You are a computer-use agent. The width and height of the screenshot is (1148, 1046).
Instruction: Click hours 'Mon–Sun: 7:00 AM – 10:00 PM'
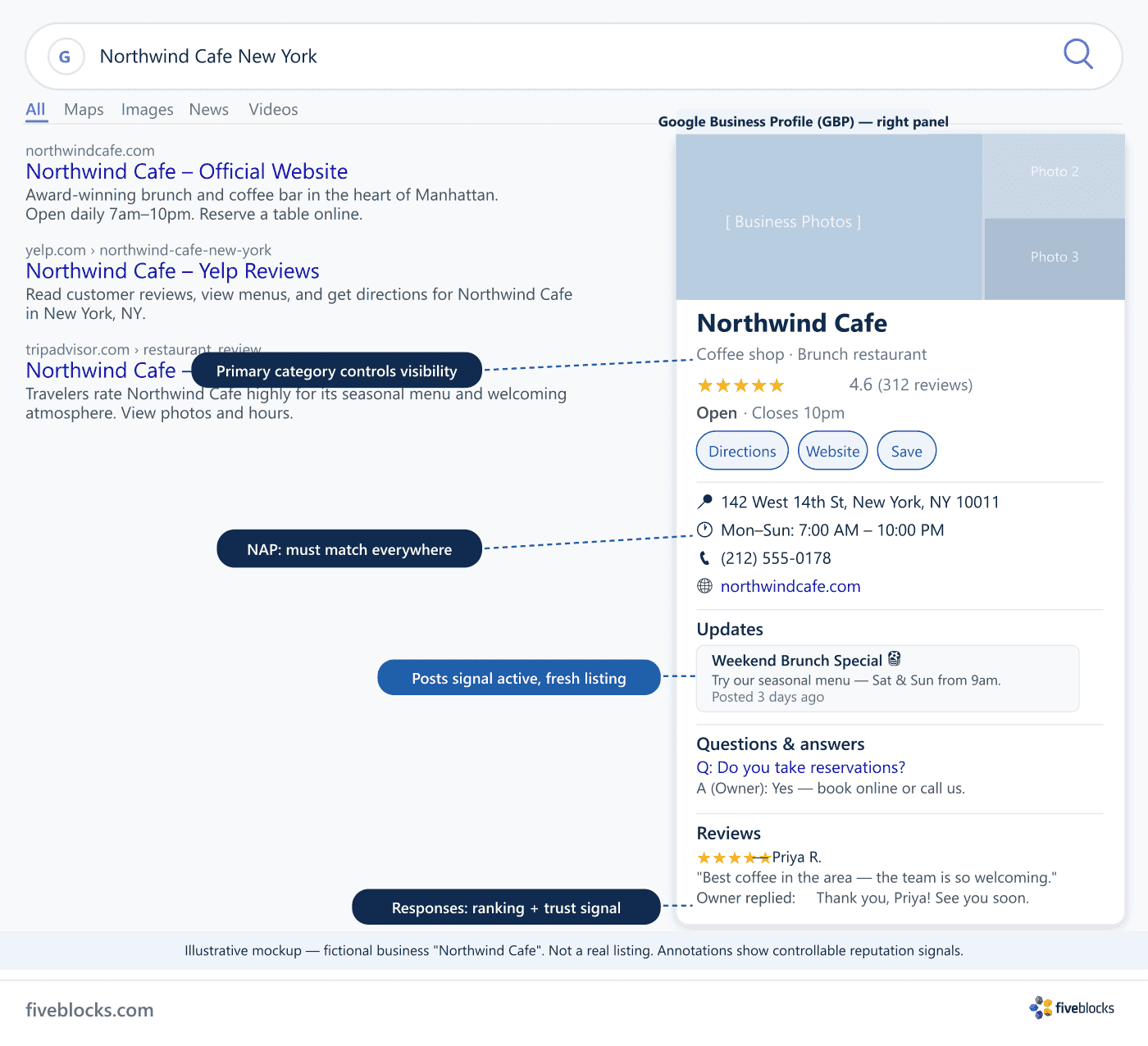click(832, 530)
